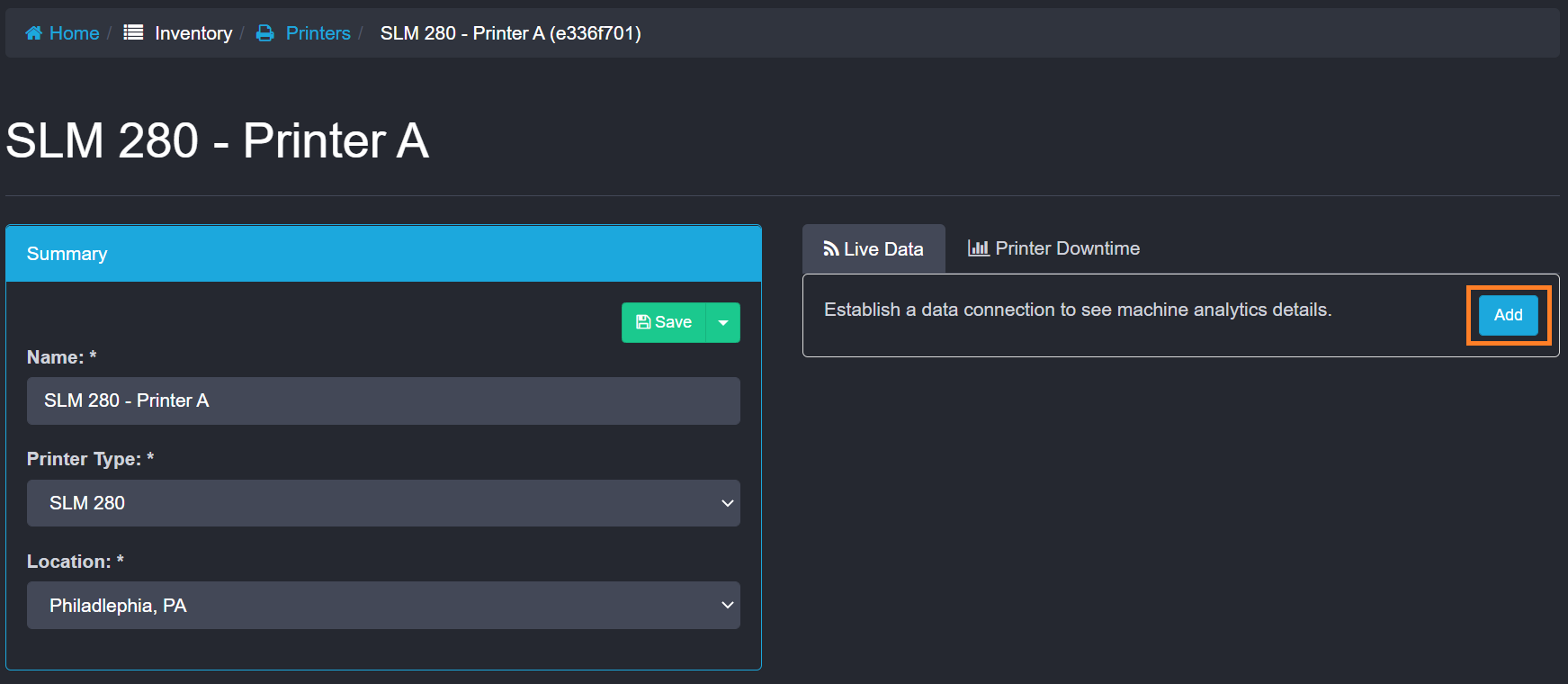Switch to the Live Data tab
This screenshot has height=684, width=1568.
[883, 249]
